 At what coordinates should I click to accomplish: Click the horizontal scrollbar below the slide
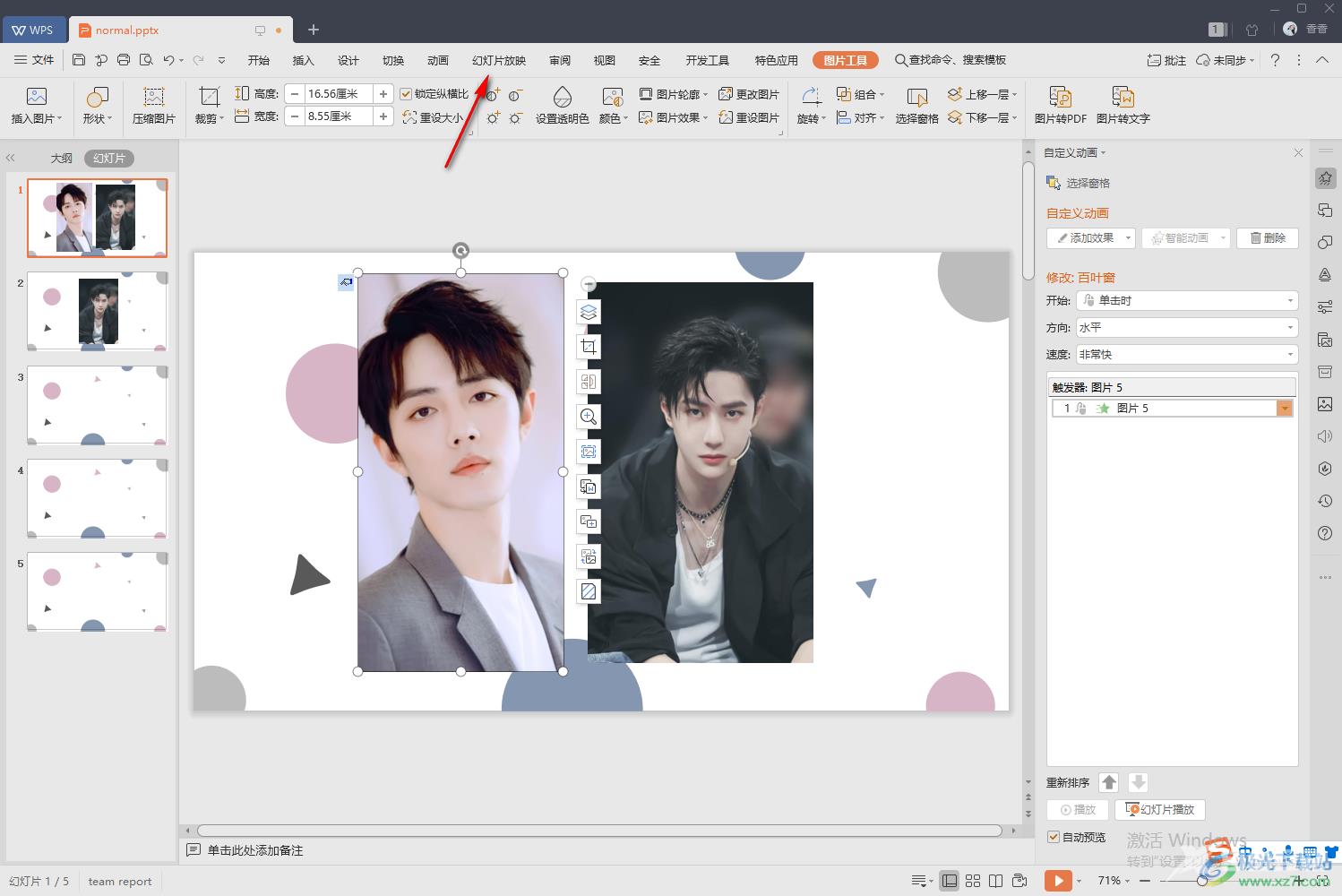click(599, 831)
